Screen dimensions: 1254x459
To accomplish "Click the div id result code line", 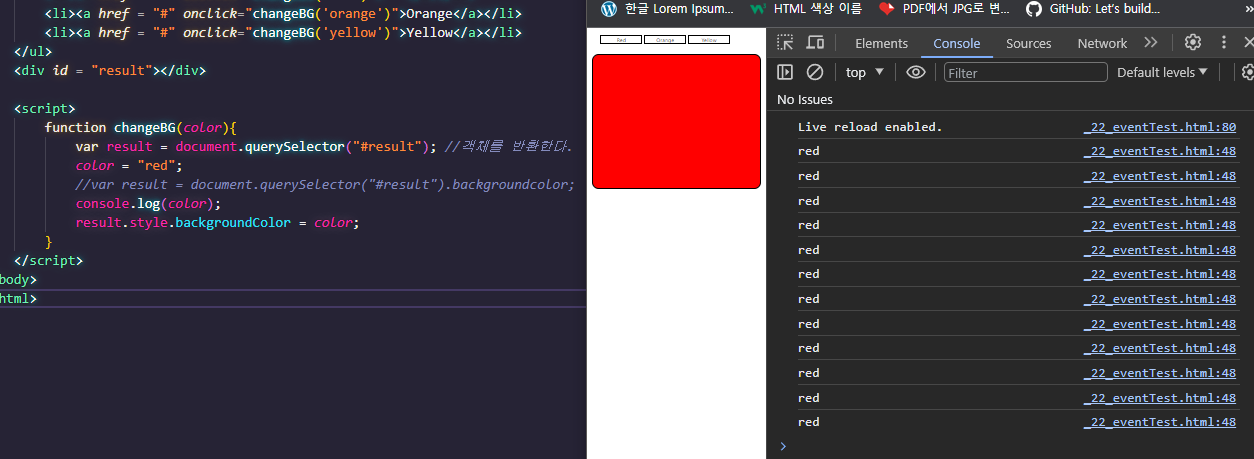I will 110,70.
